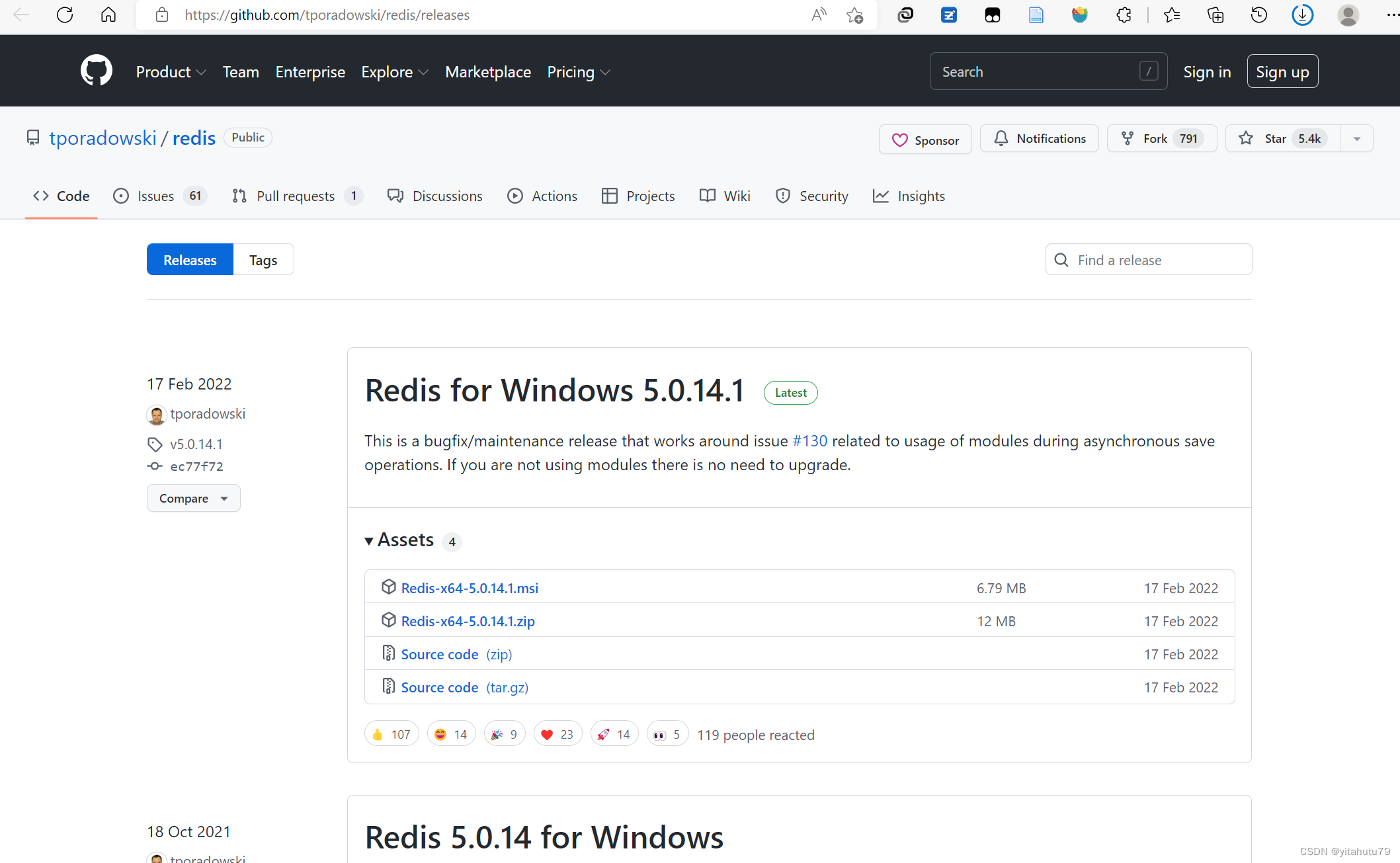This screenshot has height=863, width=1400.
Task: Download Redis-x64-5.0.14.1.zip
Action: tap(468, 621)
